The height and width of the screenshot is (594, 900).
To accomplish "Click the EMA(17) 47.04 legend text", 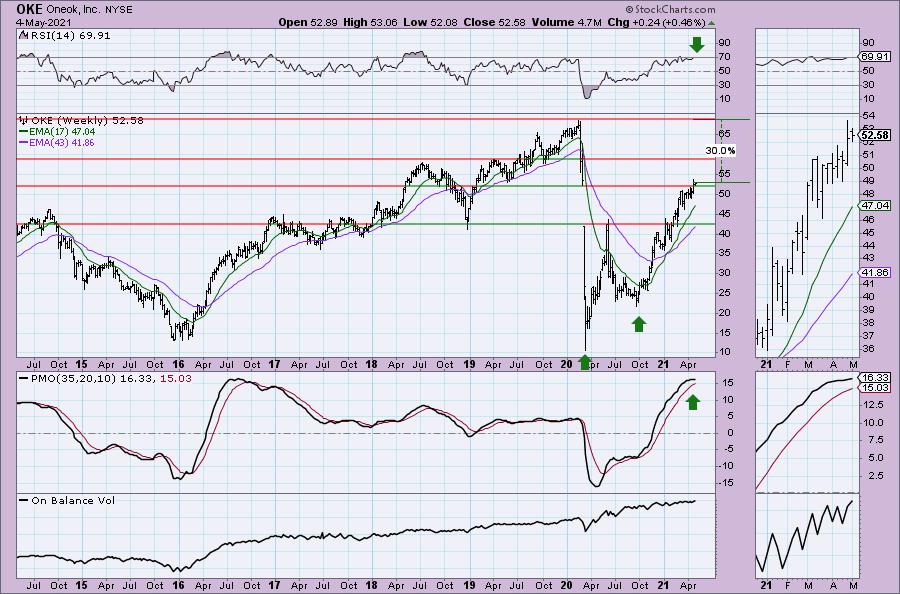I will pos(63,131).
